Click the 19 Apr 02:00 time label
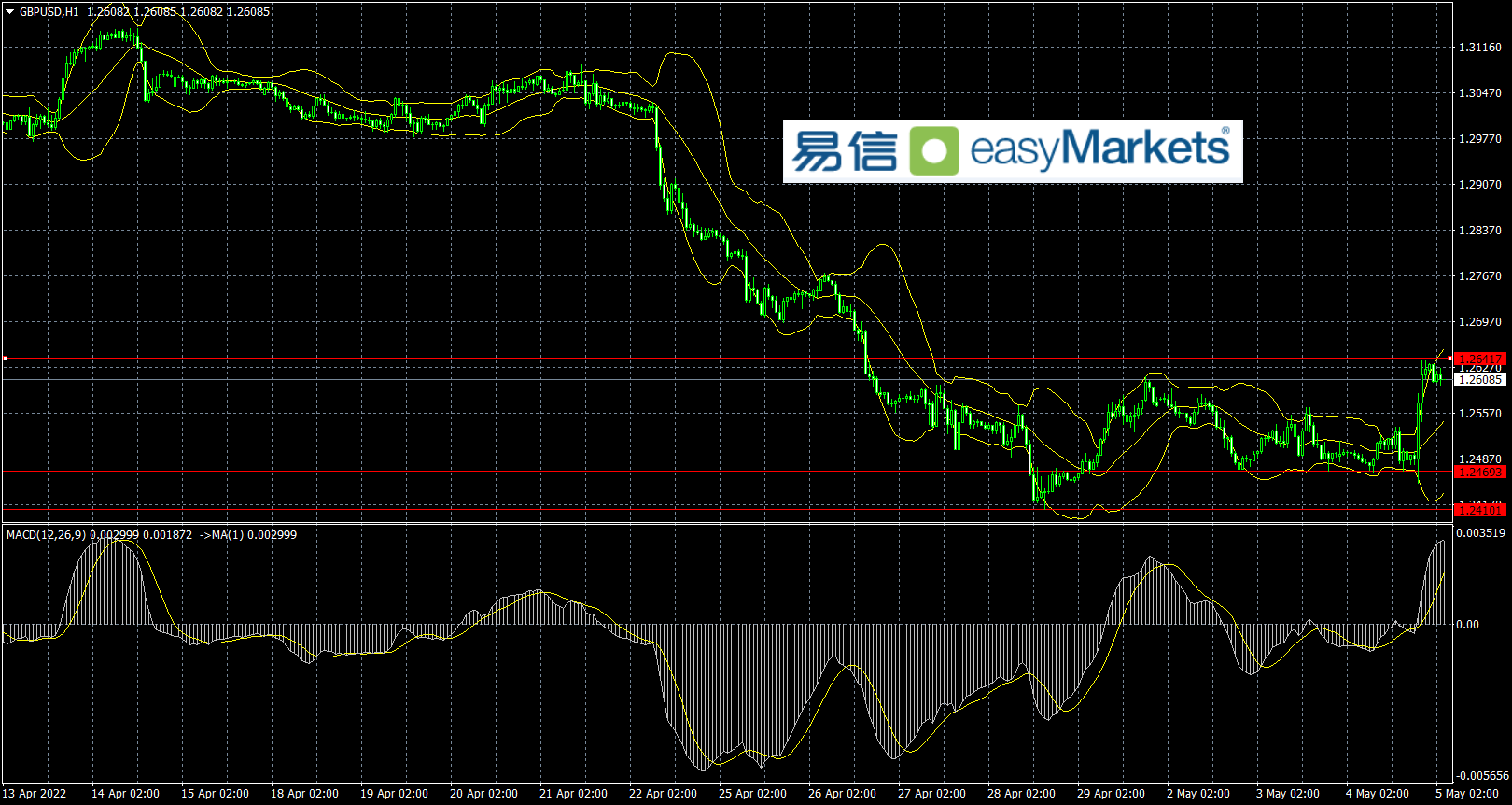This screenshot has height=805, width=1512. click(x=394, y=794)
